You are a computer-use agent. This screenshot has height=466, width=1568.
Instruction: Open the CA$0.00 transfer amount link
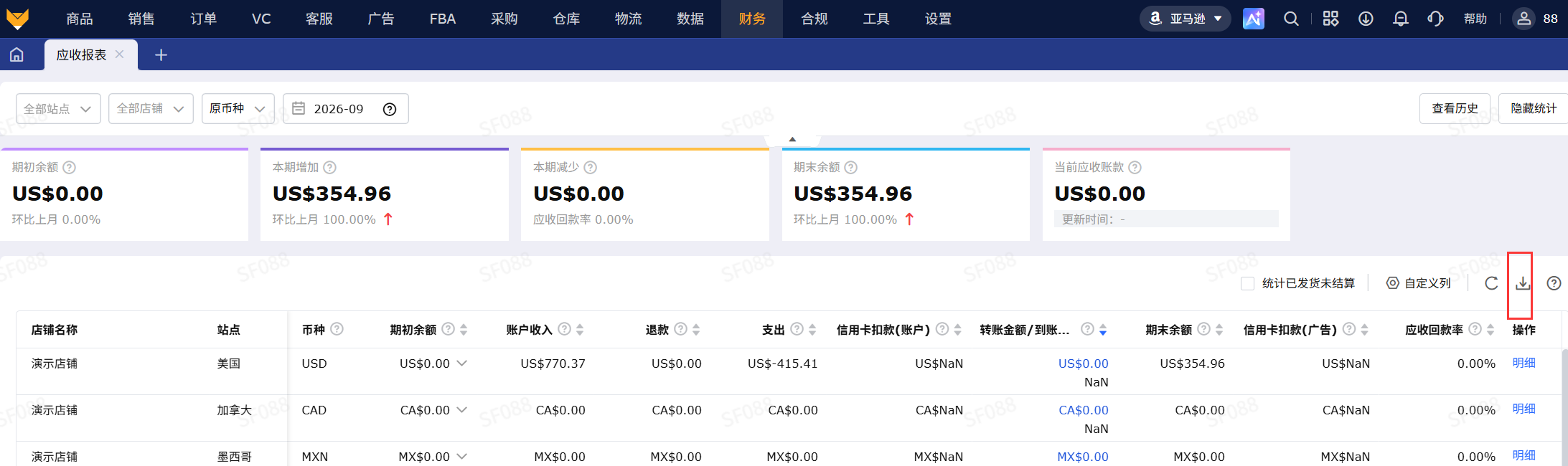[x=1084, y=410]
